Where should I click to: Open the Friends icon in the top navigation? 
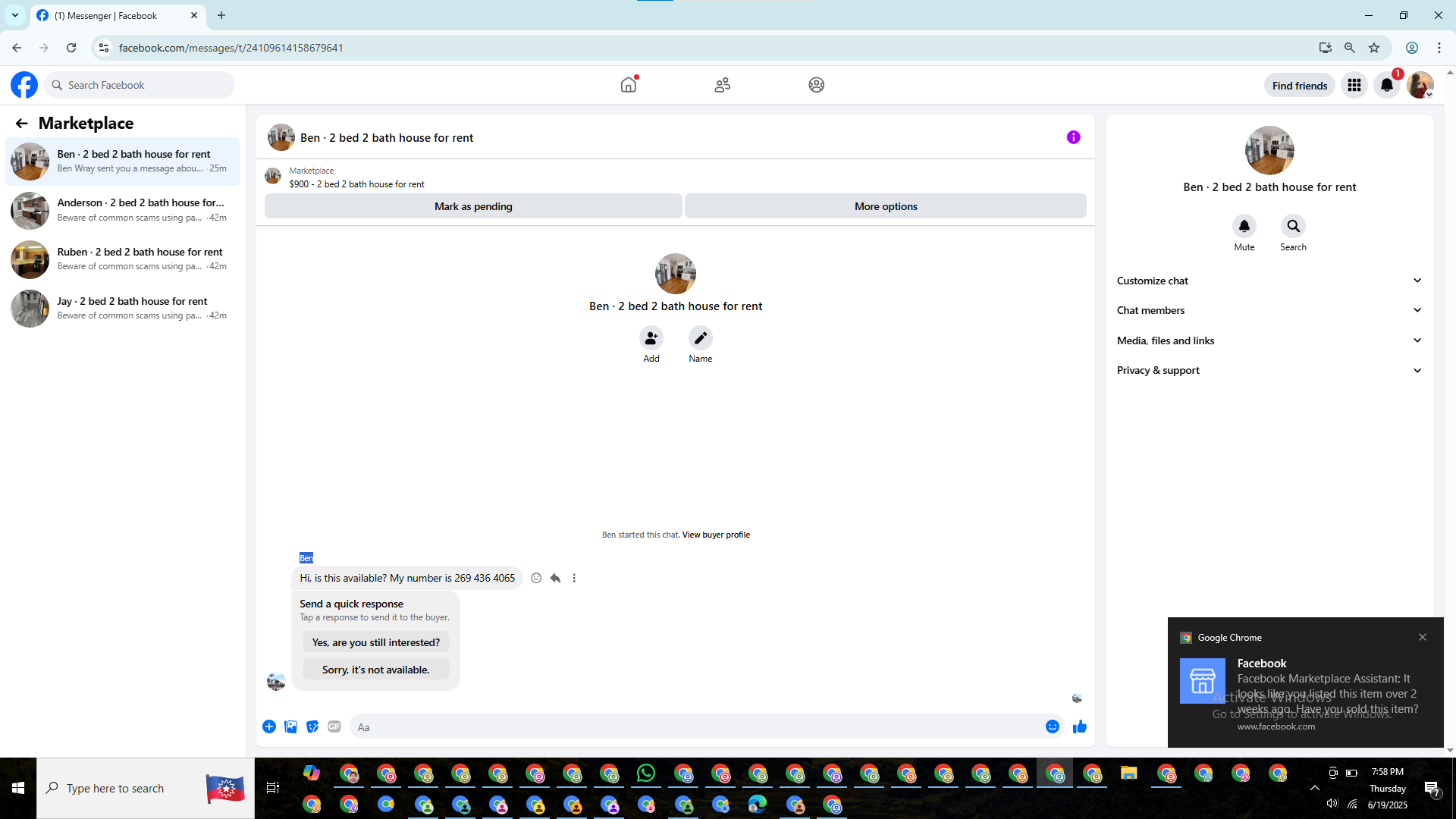(723, 85)
